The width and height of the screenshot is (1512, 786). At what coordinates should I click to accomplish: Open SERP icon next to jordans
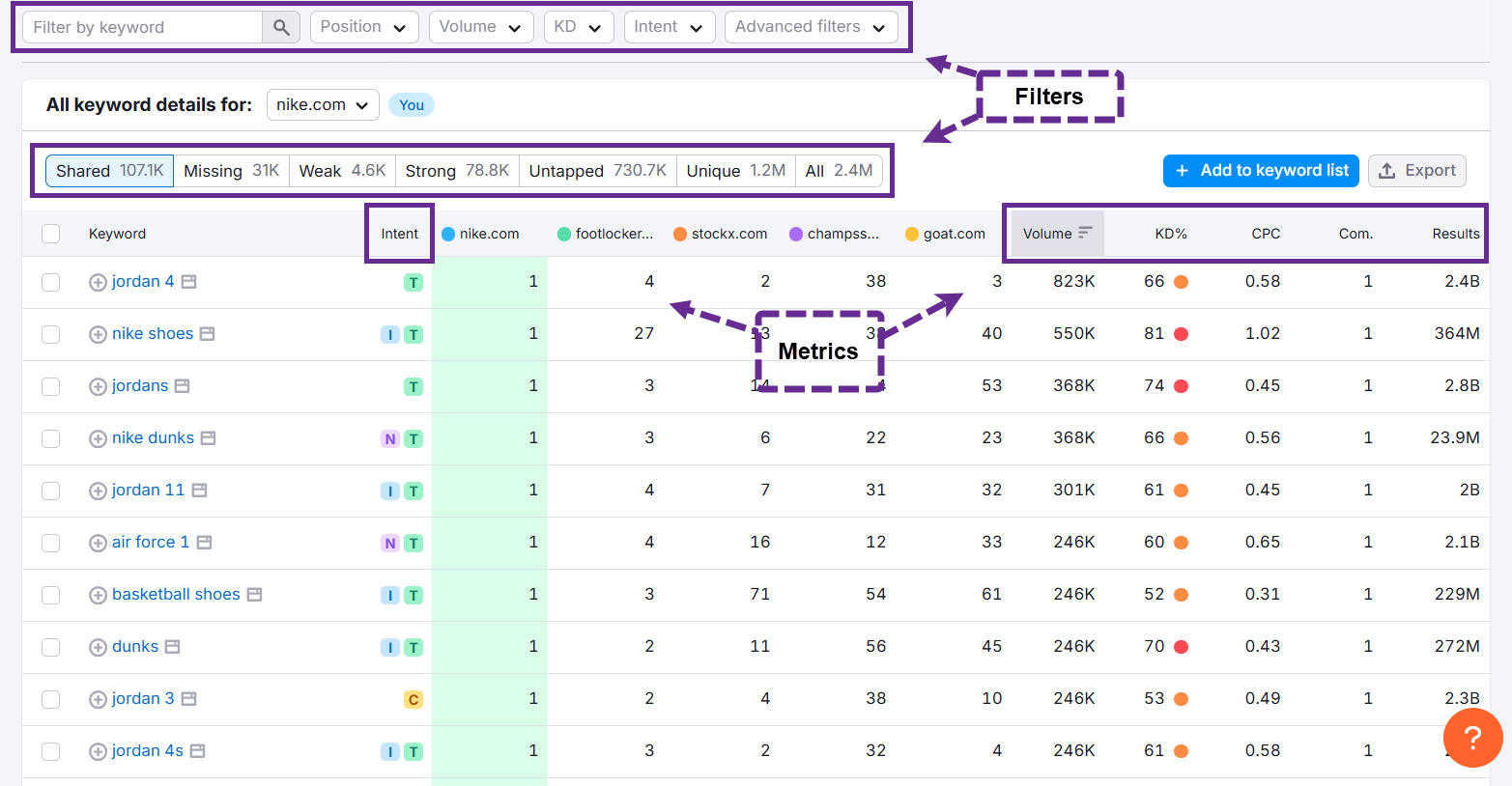[182, 386]
